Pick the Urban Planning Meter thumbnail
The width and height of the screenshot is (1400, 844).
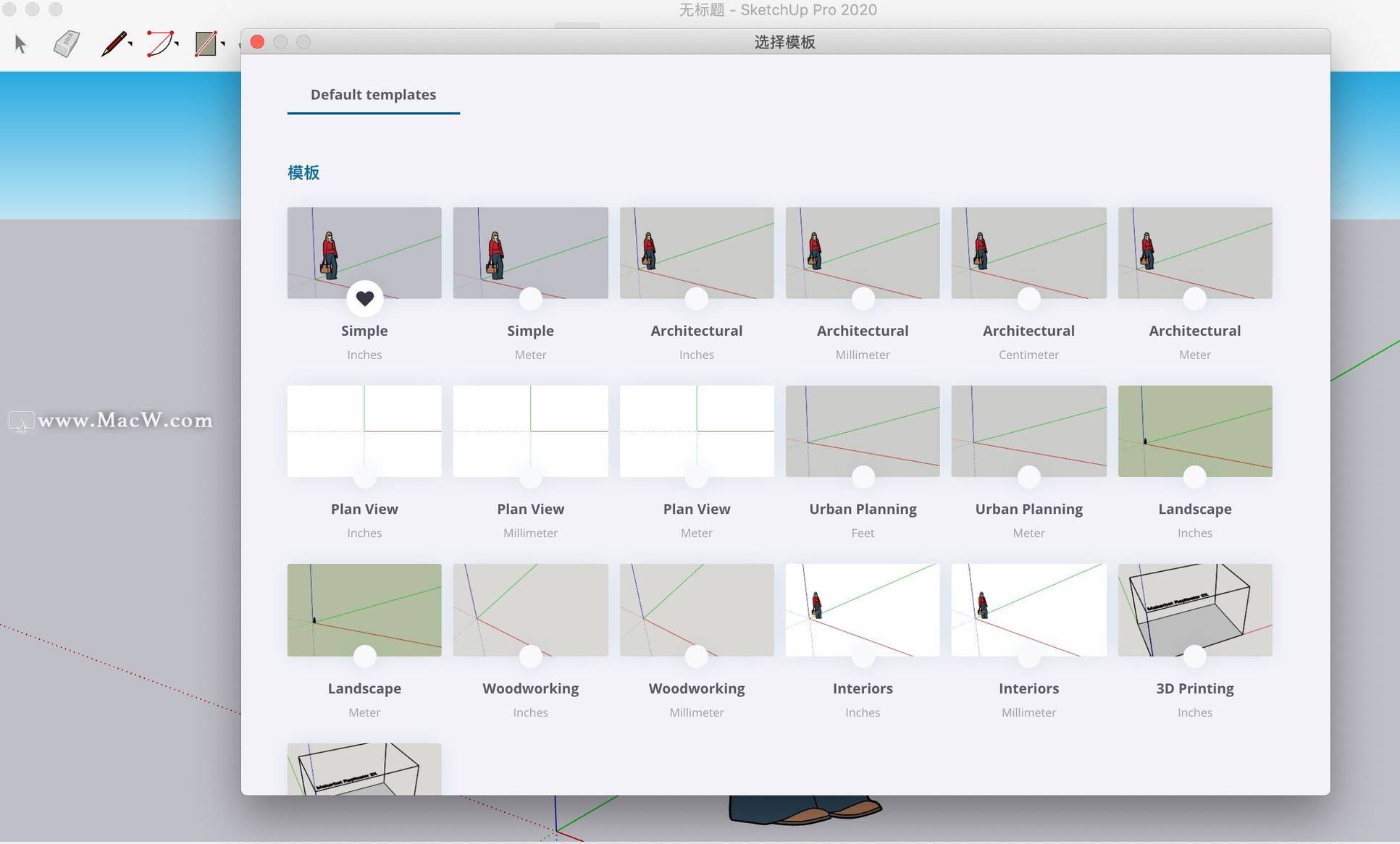(x=1028, y=431)
